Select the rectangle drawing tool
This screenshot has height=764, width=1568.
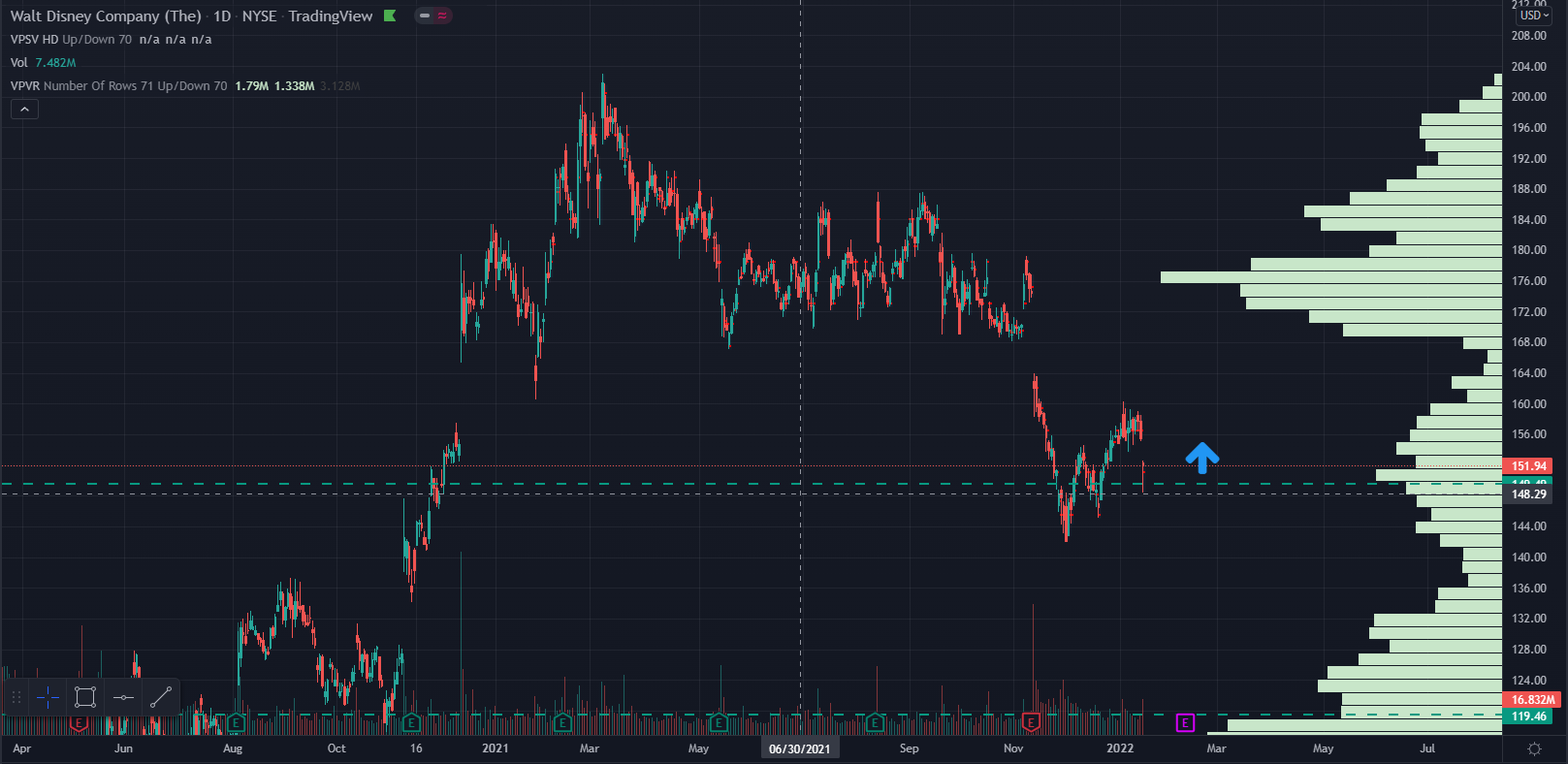pos(85,697)
